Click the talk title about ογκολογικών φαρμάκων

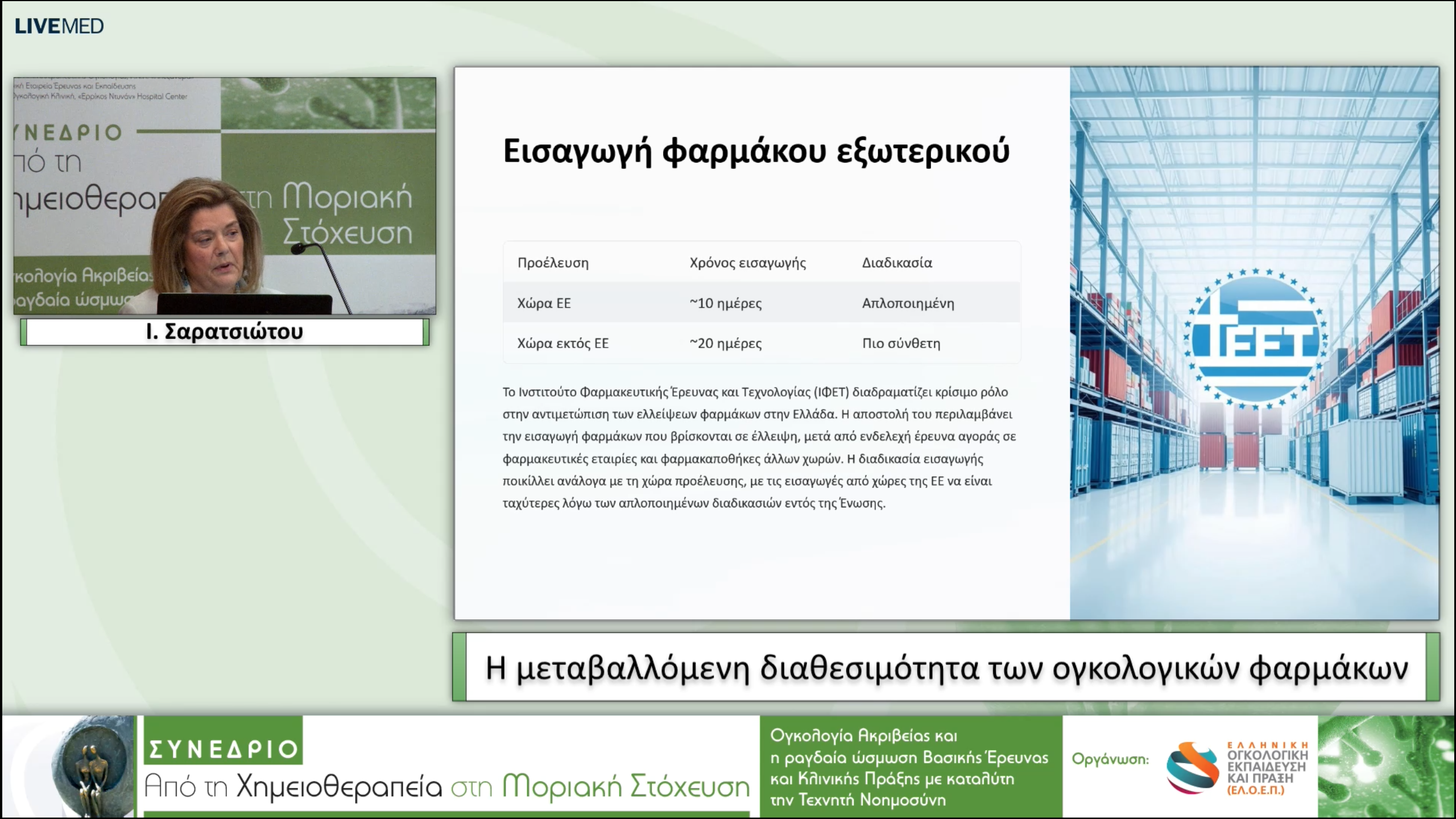click(x=946, y=668)
